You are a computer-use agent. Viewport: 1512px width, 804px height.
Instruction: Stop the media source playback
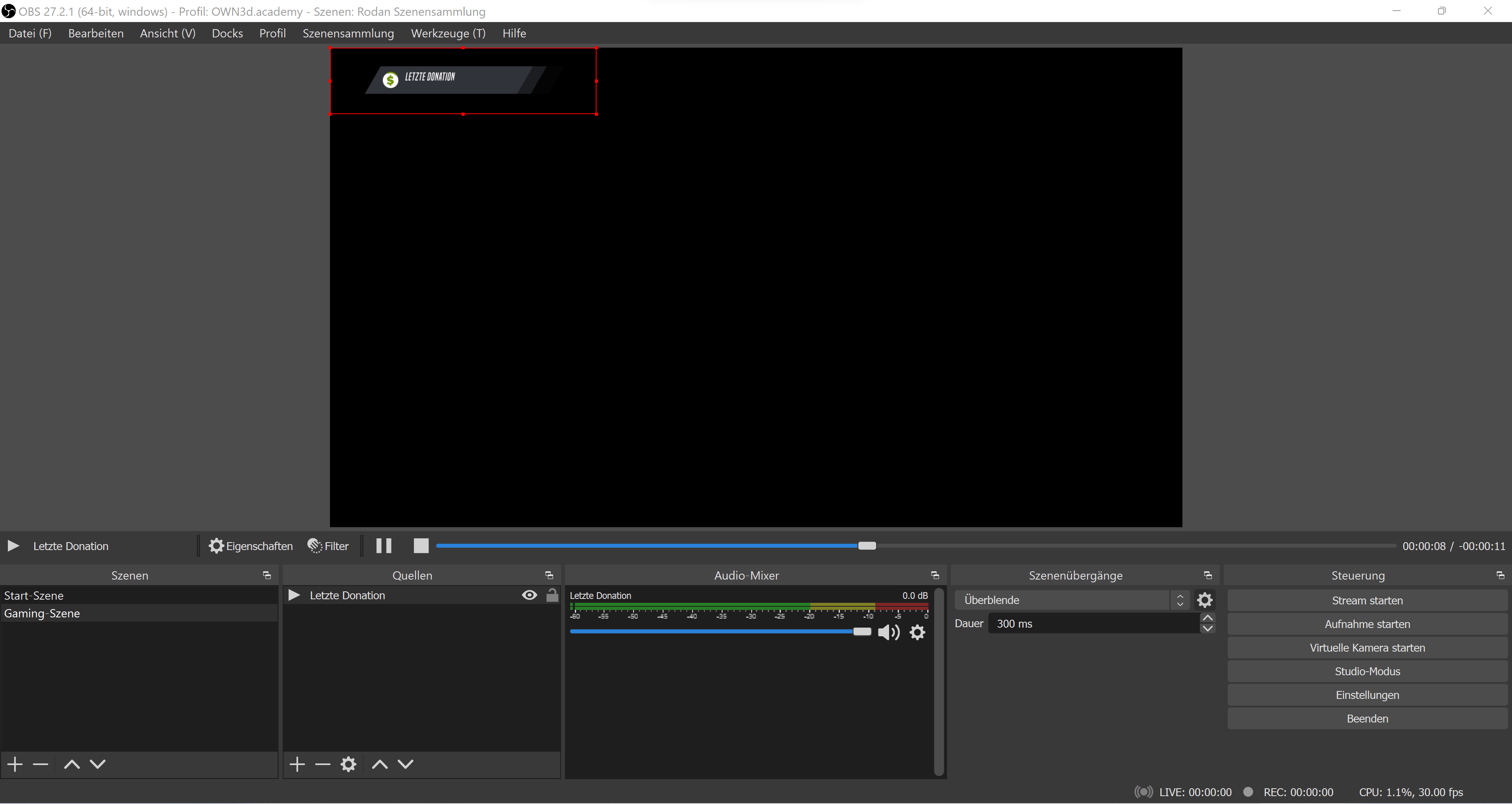tap(421, 546)
